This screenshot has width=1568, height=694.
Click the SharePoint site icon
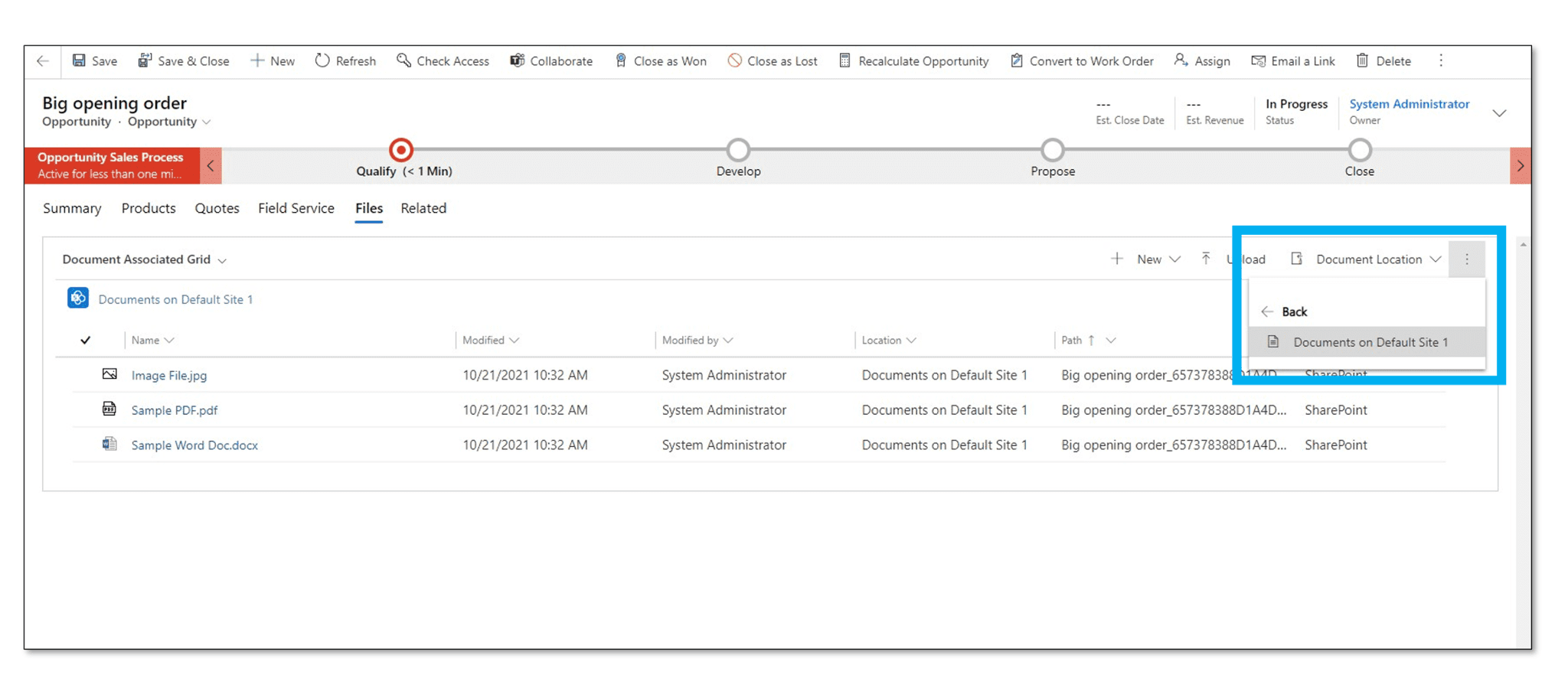click(x=78, y=298)
